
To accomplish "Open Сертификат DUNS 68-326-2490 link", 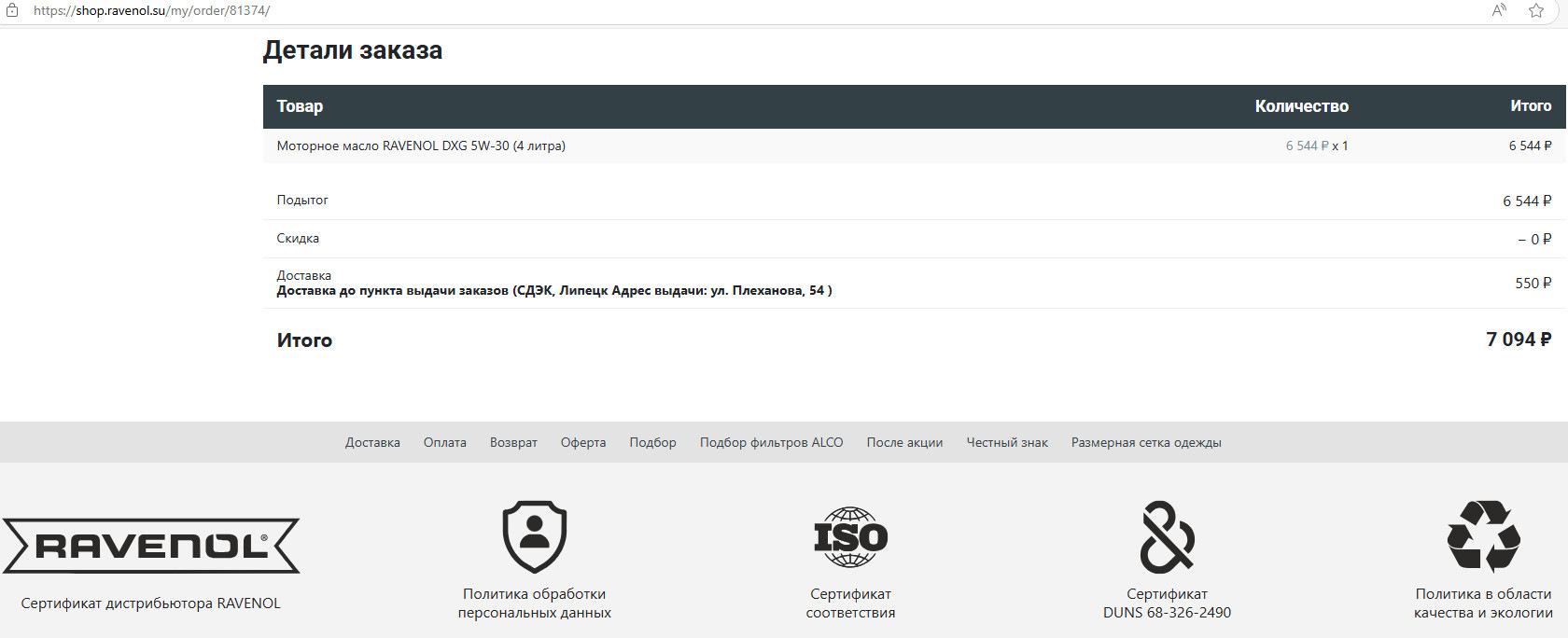I will [1167, 603].
